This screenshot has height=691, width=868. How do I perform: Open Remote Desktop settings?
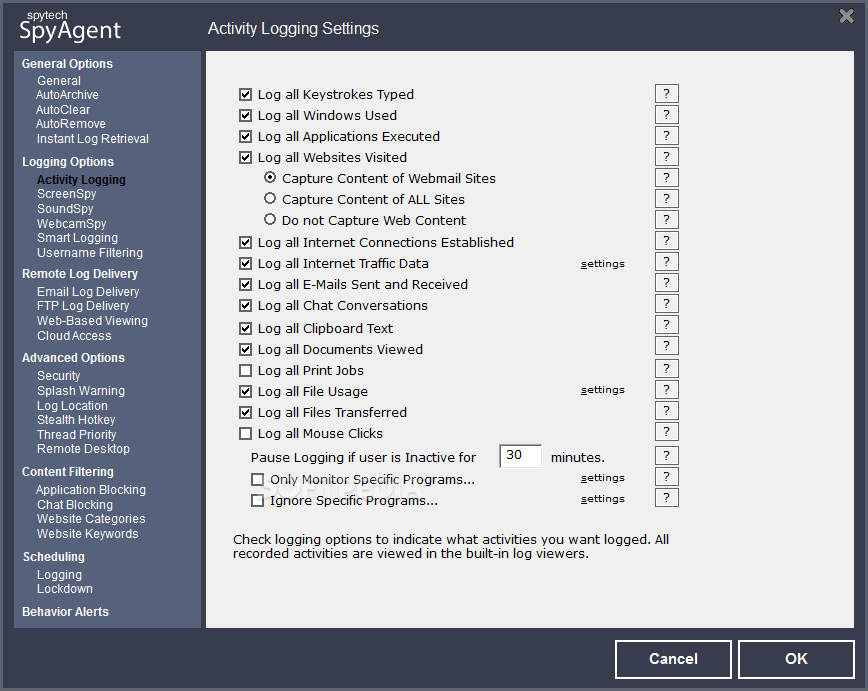tap(83, 449)
